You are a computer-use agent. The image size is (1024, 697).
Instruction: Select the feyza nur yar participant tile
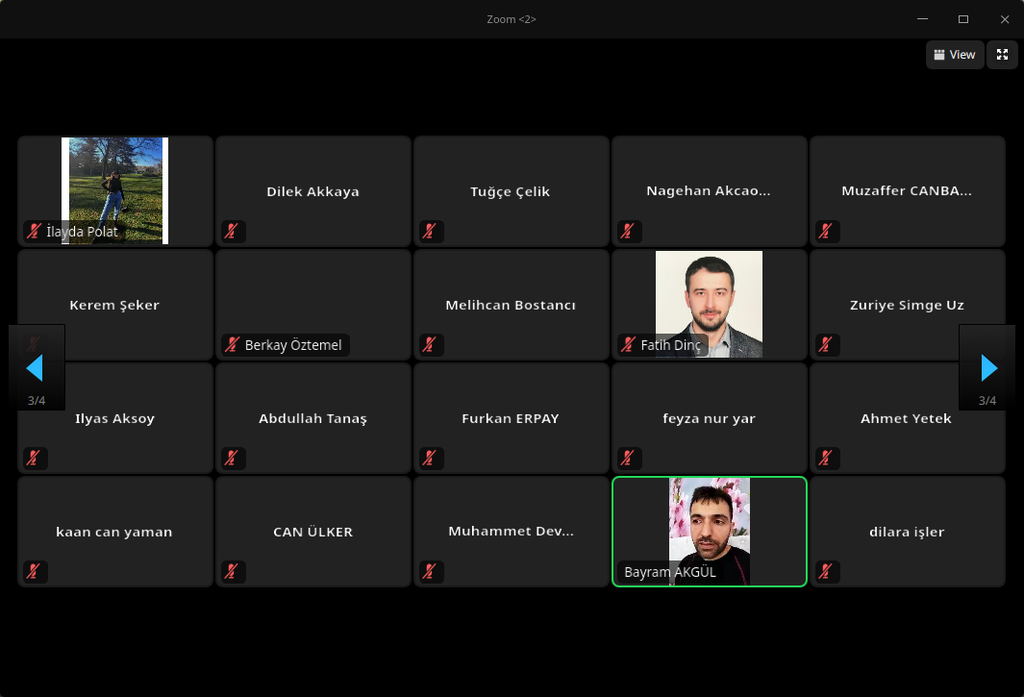pyautogui.click(x=709, y=418)
